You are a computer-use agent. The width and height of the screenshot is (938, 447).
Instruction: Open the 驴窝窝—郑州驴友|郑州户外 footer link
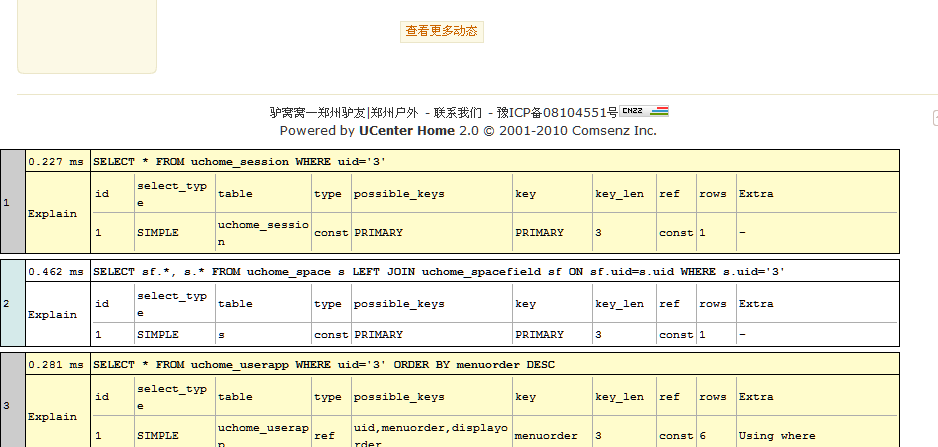pyautogui.click(x=344, y=112)
